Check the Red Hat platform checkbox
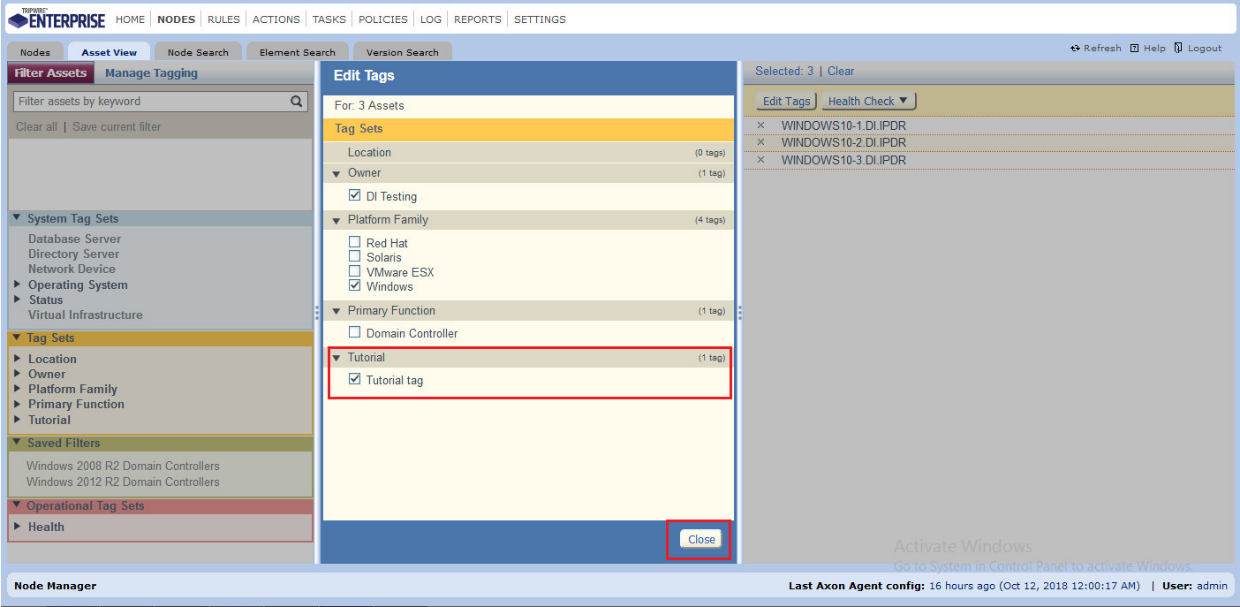Screen dimensions: 1240x607 [x=355, y=243]
